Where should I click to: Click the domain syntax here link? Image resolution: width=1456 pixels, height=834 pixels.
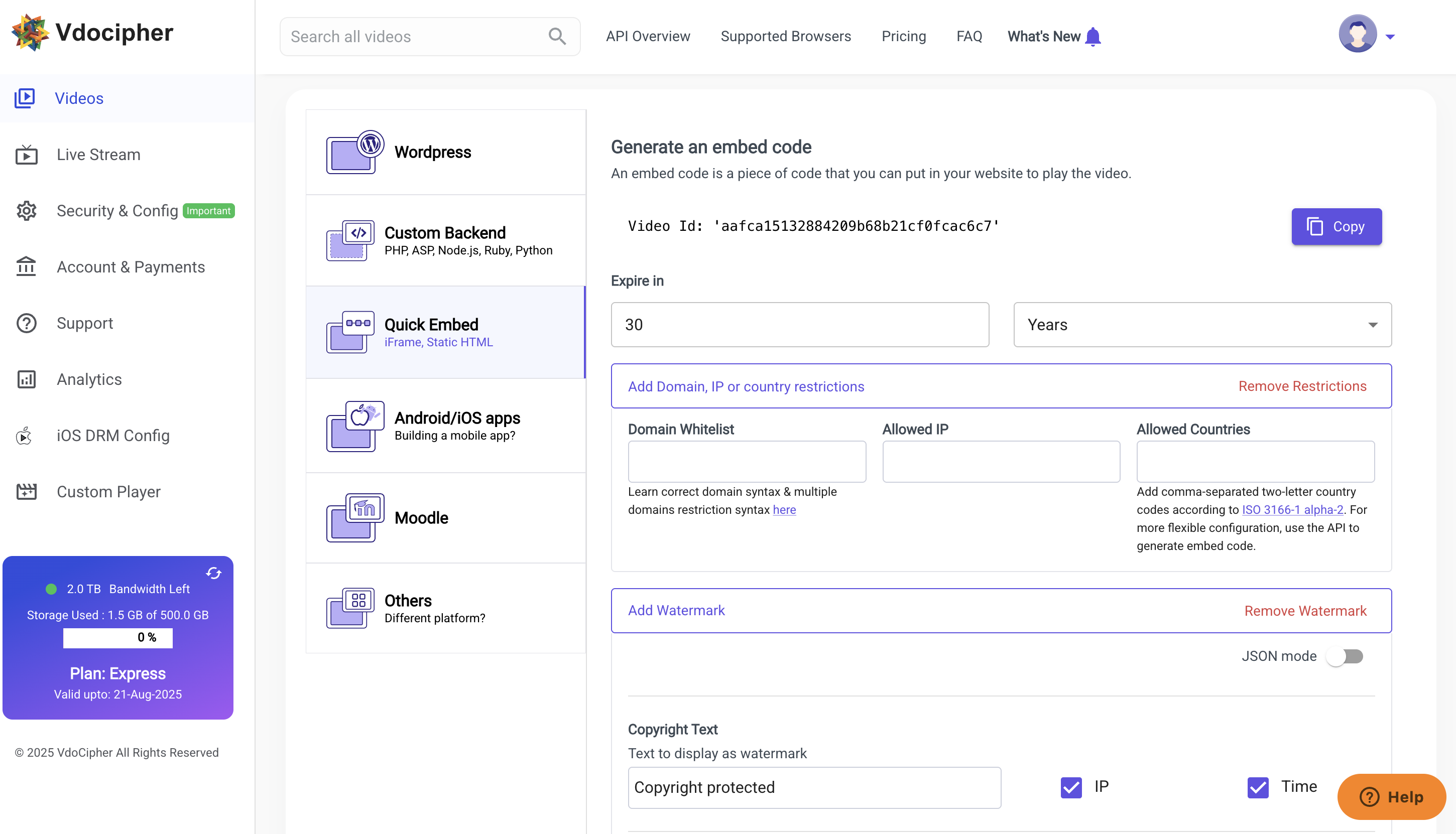(784, 510)
